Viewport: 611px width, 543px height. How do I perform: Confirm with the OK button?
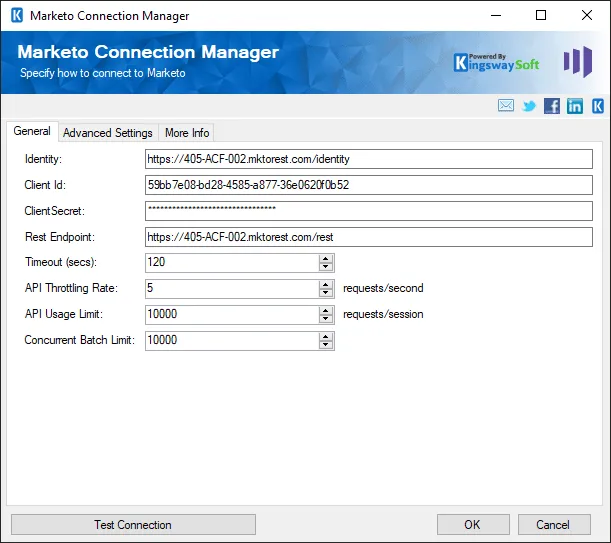pos(472,525)
